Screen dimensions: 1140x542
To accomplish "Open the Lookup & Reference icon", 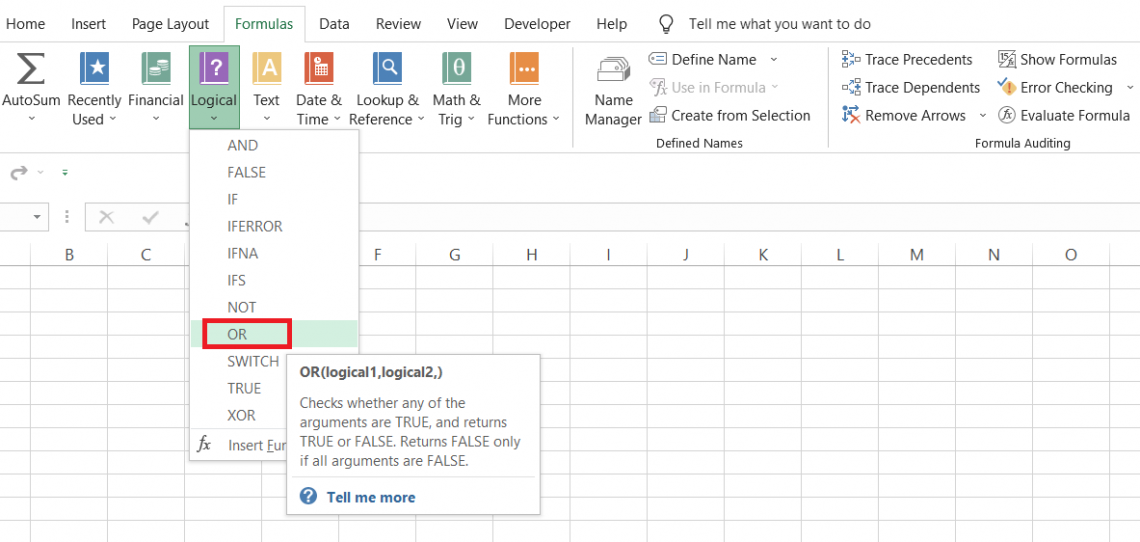I will point(387,70).
